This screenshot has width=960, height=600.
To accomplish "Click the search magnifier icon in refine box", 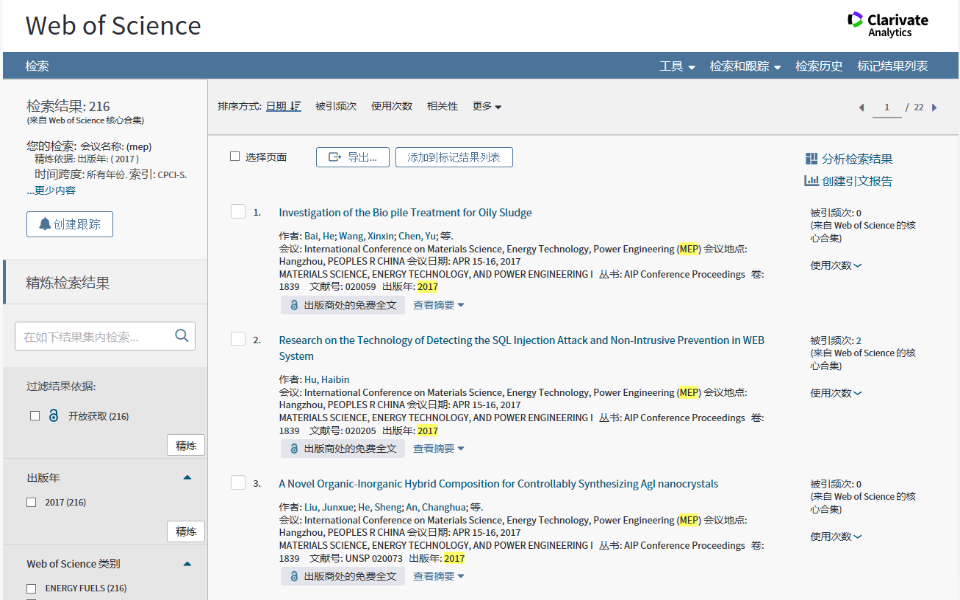I will pos(181,336).
